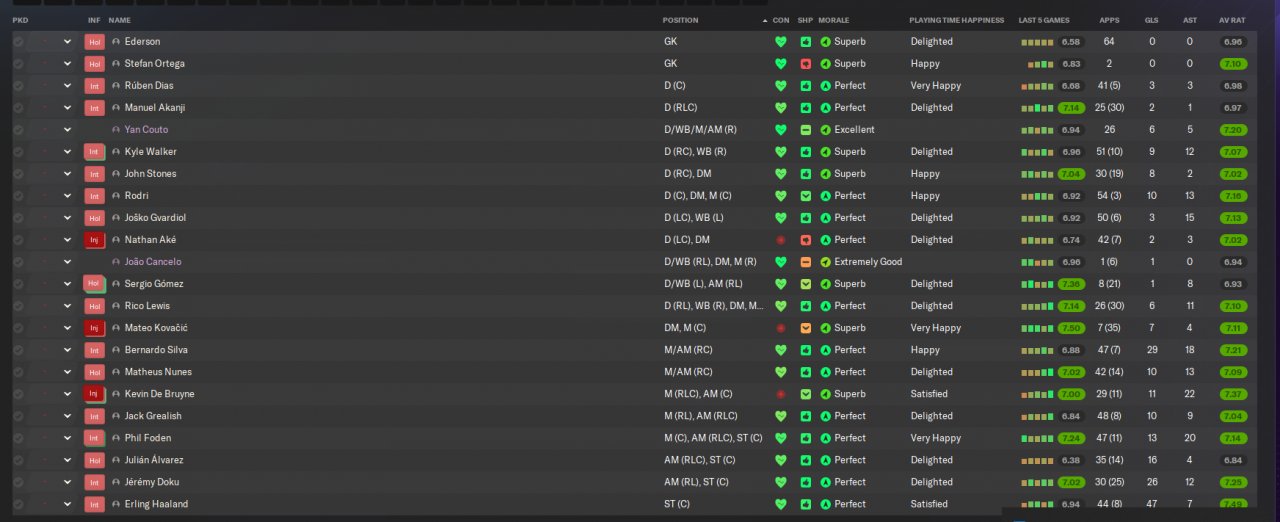Sort by the AV RAT column header
1280x522 pixels.
[x=1232, y=20]
